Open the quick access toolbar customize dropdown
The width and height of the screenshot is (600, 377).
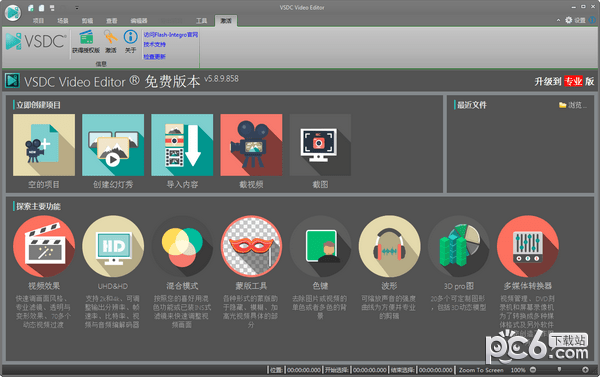click(77, 8)
